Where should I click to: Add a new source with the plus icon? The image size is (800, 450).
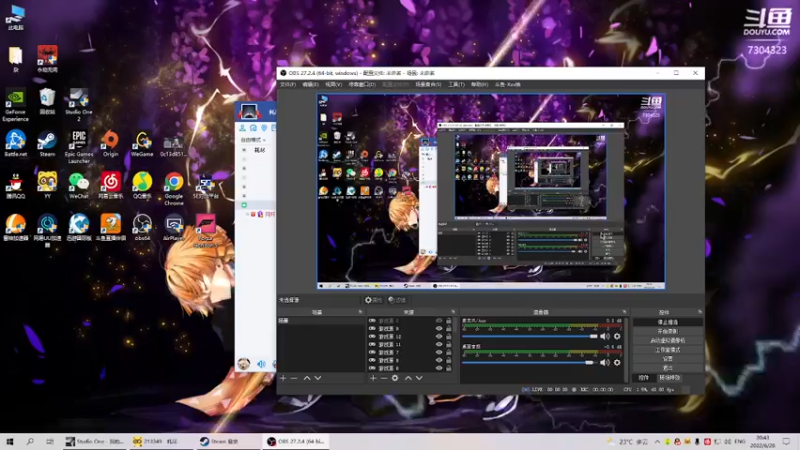click(373, 378)
